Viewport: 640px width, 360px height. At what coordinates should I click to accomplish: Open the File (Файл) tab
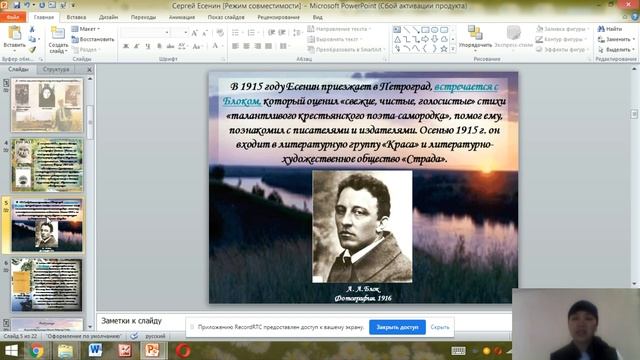click(13, 17)
